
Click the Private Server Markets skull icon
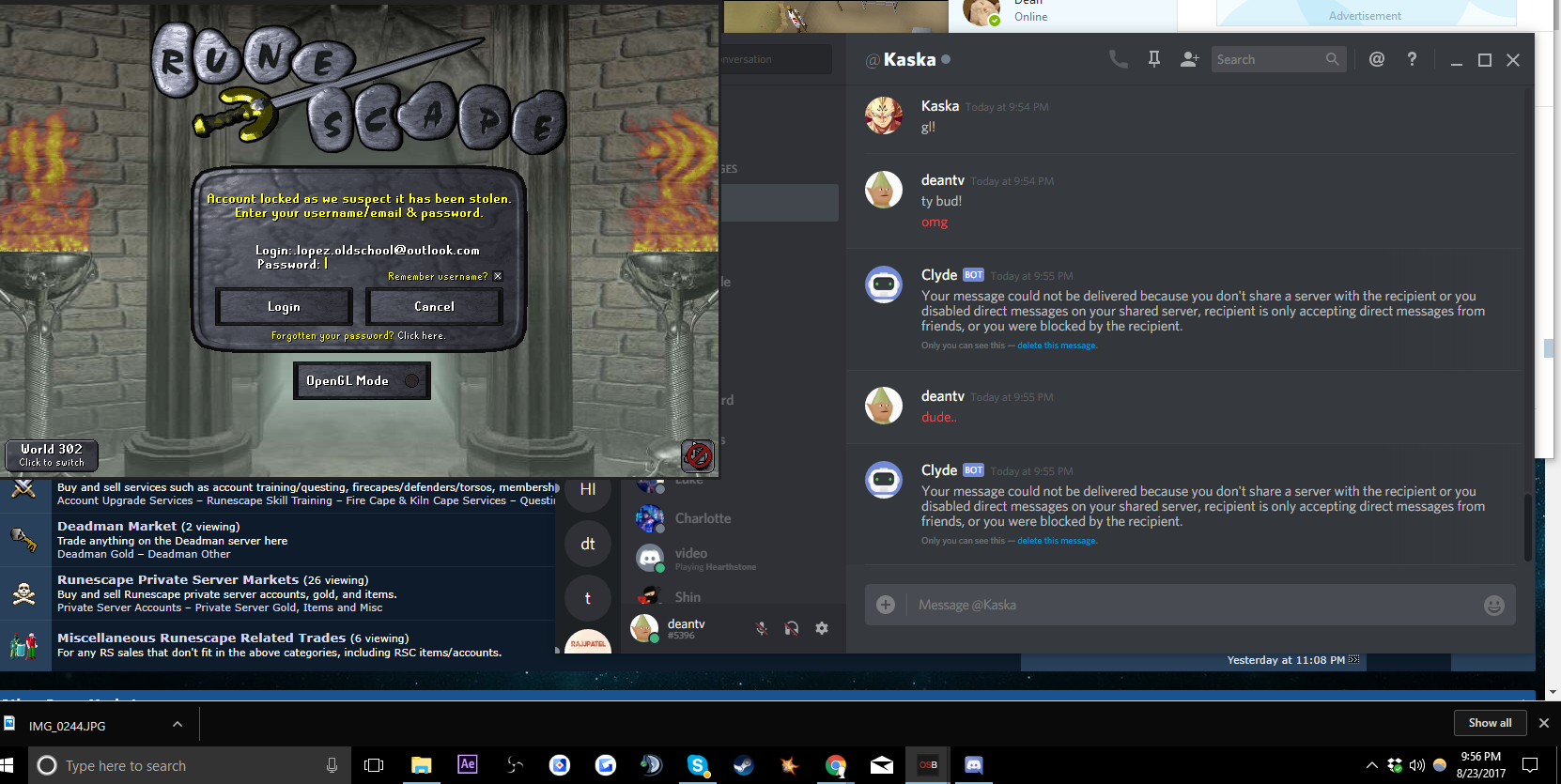click(x=23, y=593)
